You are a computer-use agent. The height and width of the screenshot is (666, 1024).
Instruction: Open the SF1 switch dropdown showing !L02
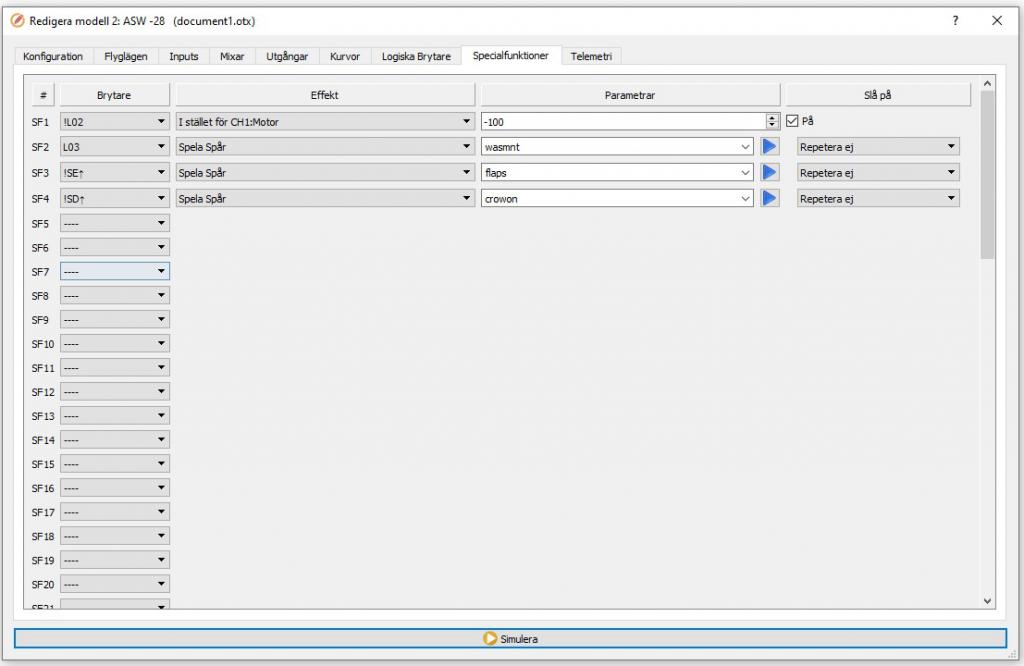(x=114, y=121)
